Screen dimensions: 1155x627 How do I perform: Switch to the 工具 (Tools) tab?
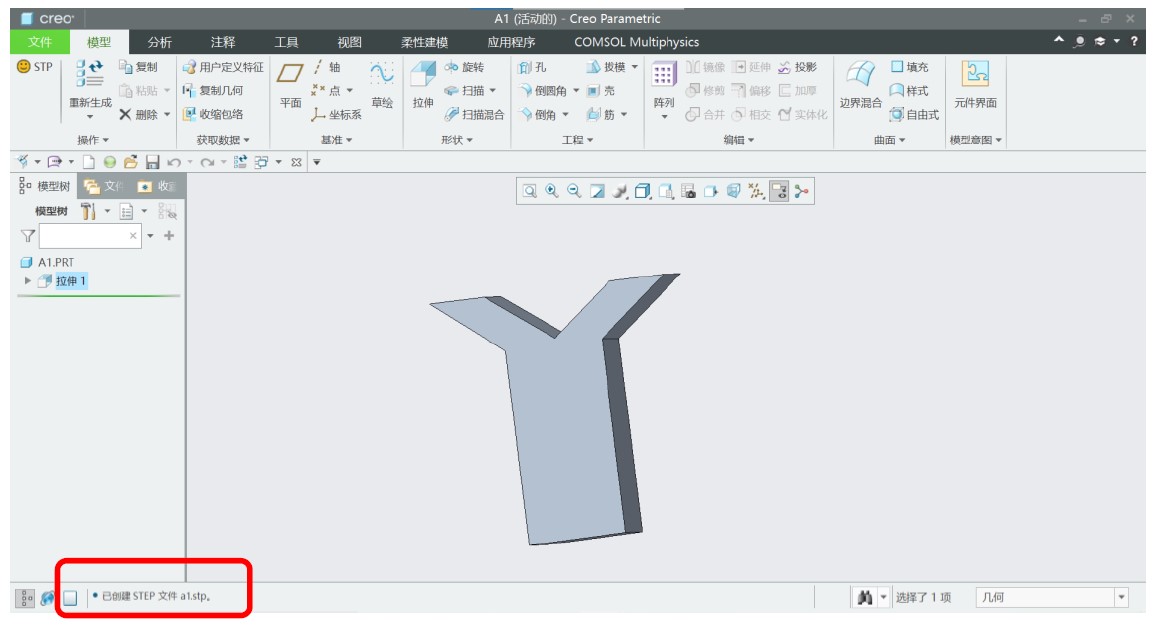point(286,42)
